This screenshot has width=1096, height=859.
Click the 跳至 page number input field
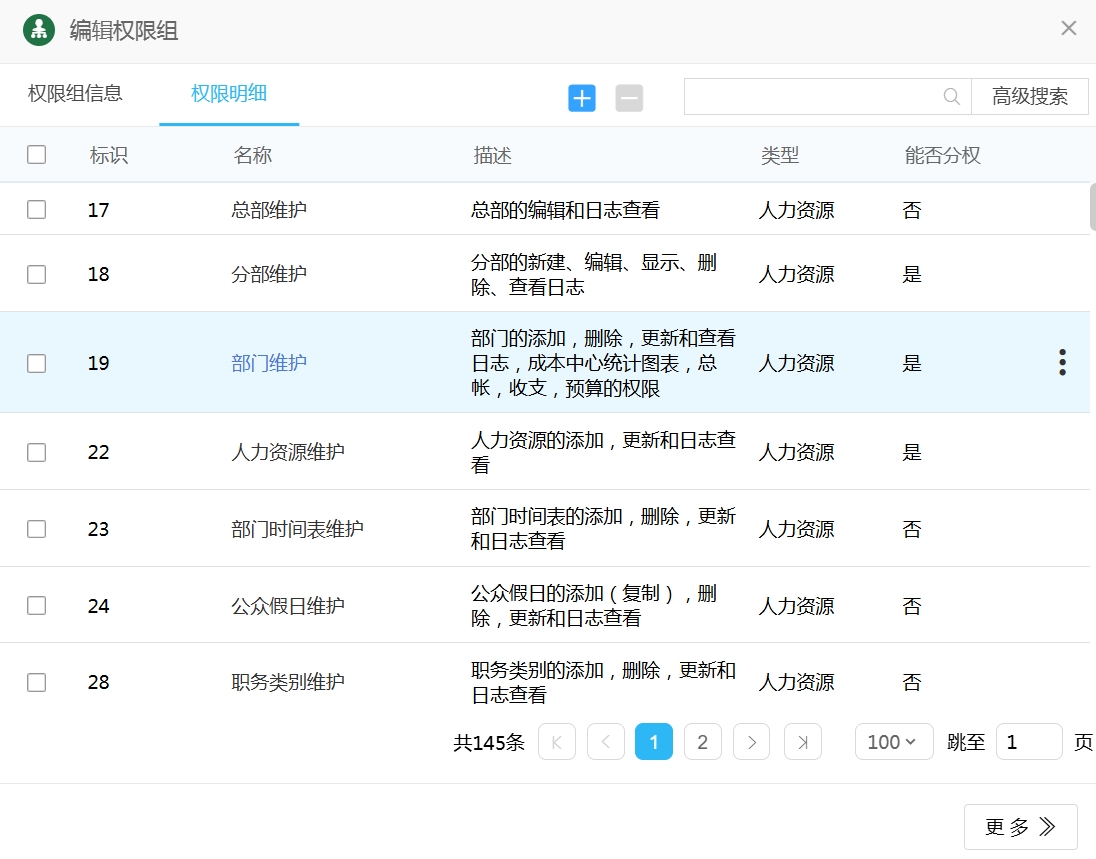1028,742
